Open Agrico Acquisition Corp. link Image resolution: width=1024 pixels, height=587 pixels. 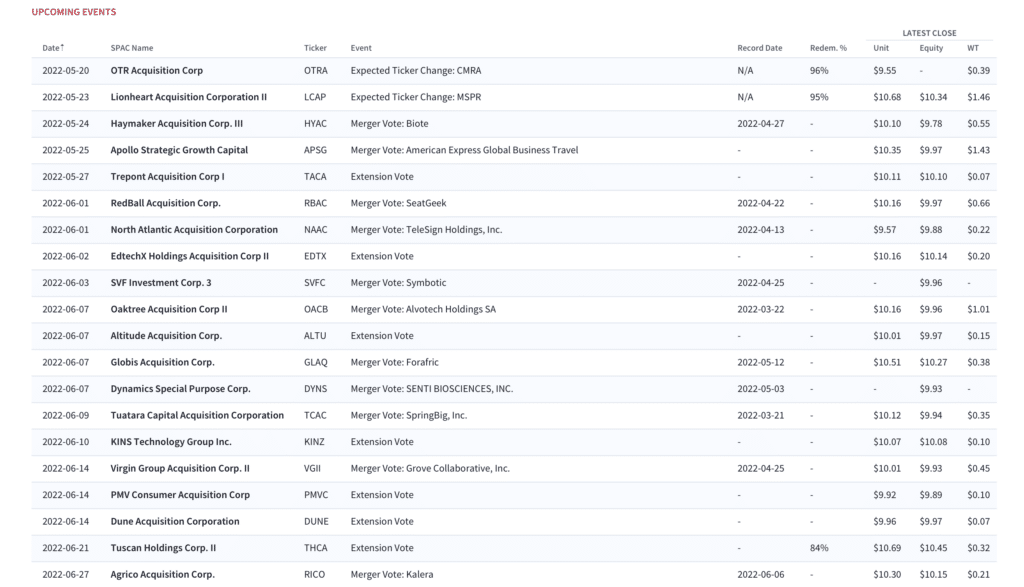tap(163, 575)
